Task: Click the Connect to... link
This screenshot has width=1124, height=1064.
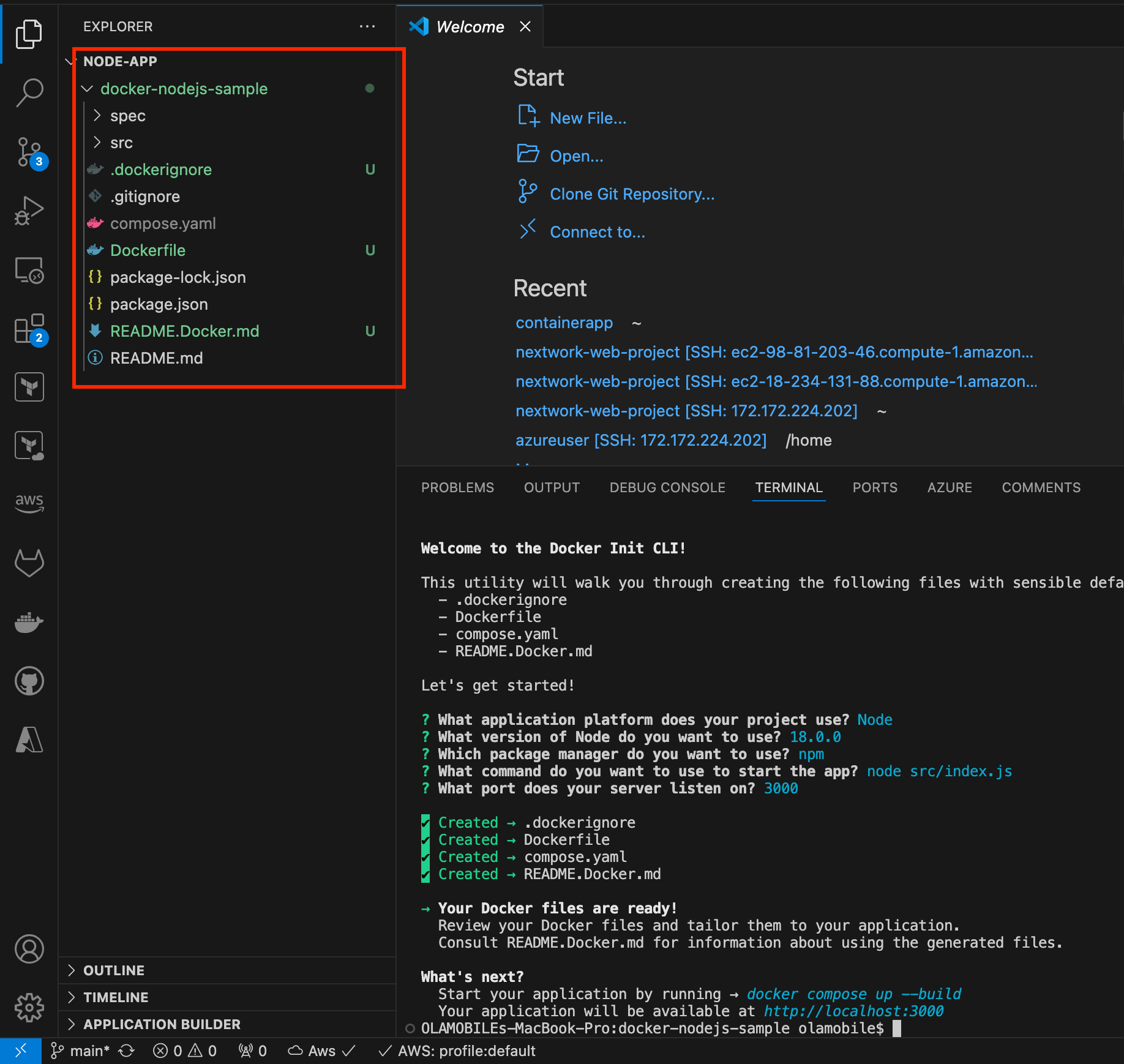Action: click(x=597, y=232)
